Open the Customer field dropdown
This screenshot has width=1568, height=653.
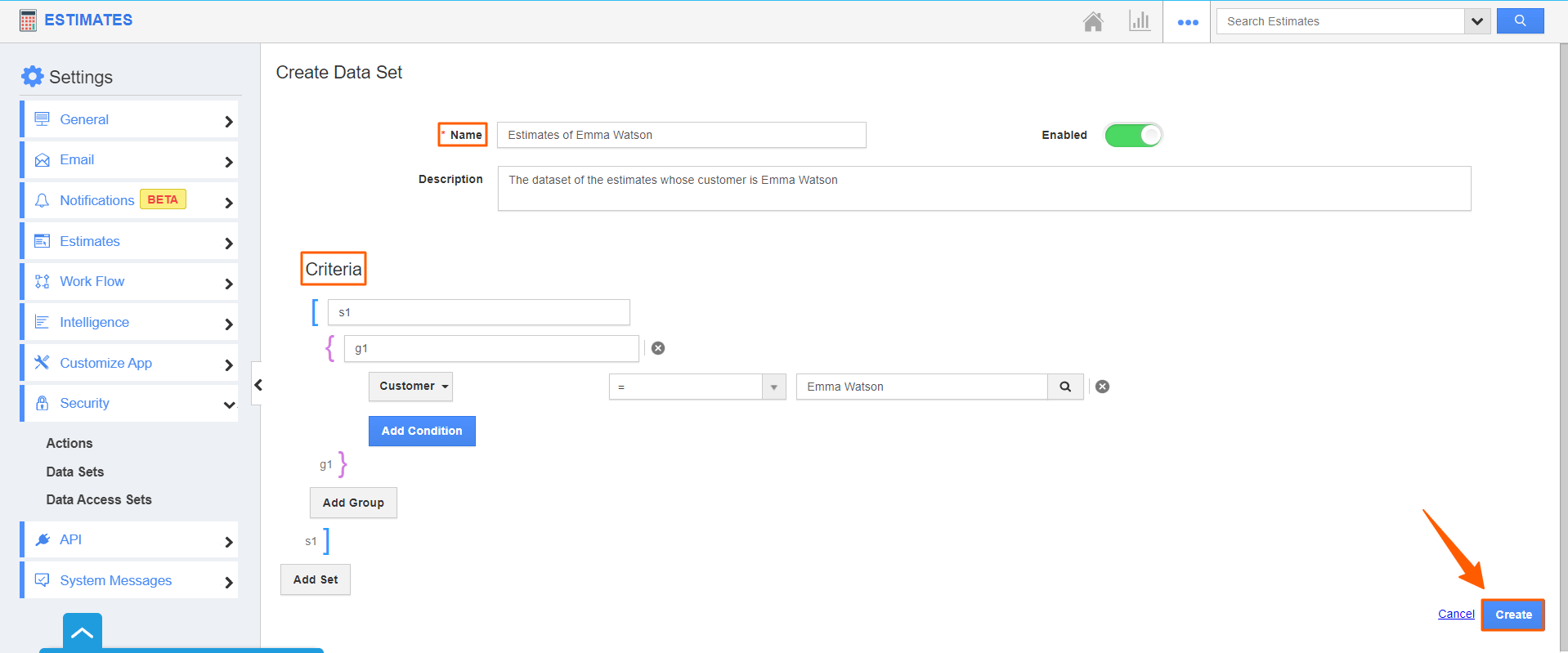[x=410, y=387]
